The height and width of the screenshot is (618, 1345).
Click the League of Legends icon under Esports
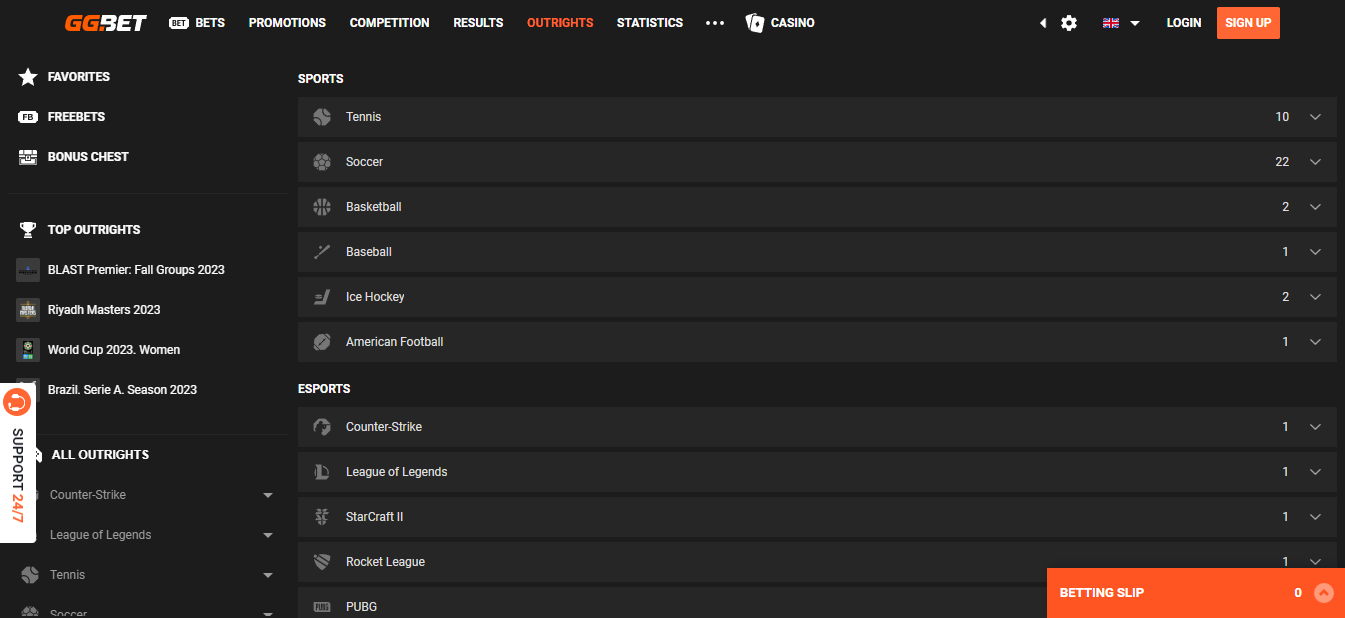point(322,472)
